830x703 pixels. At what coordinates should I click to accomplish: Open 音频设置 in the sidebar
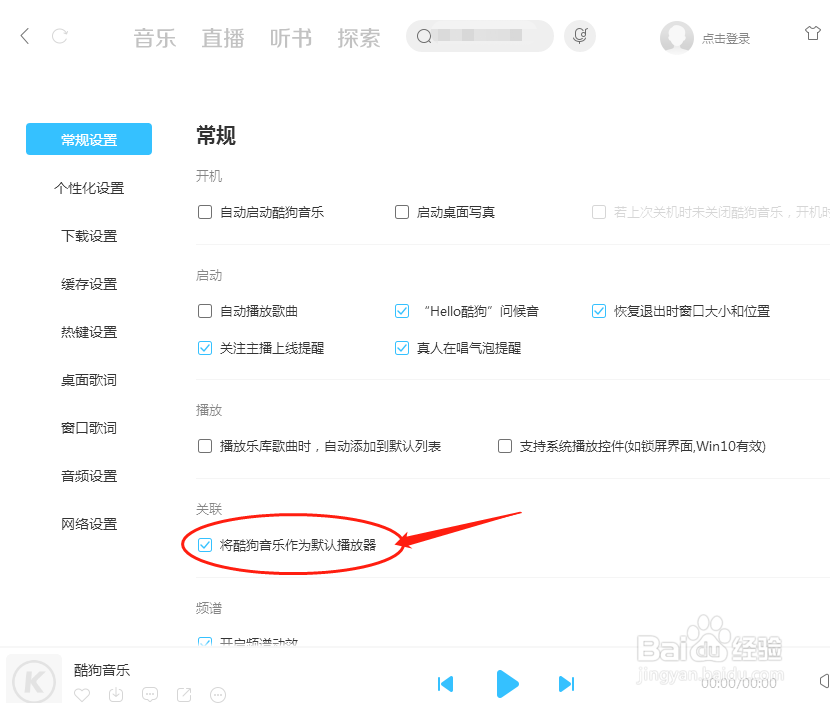tap(89, 476)
